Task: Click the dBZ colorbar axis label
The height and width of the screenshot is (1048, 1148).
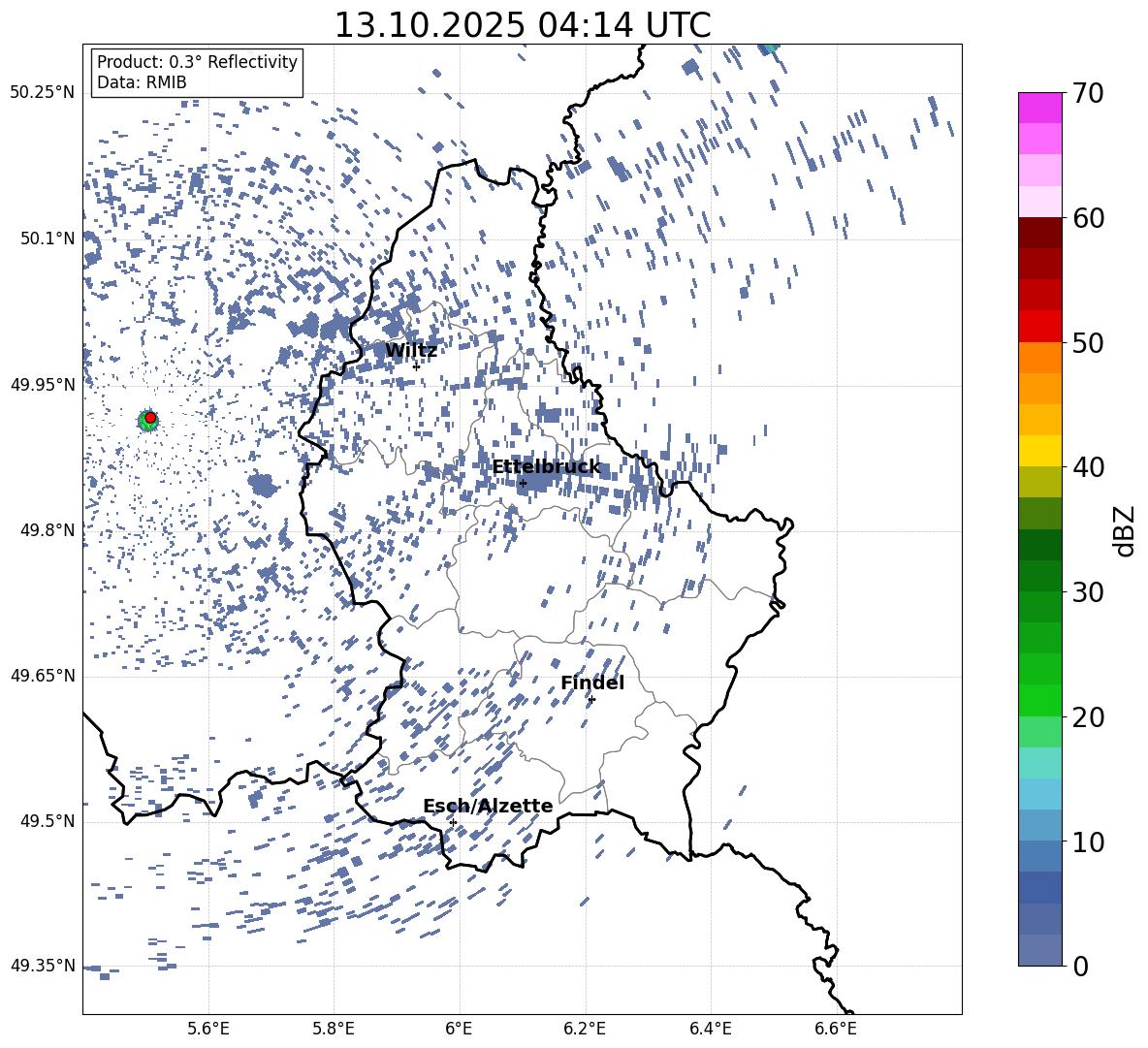Action: coord(1125,530)
